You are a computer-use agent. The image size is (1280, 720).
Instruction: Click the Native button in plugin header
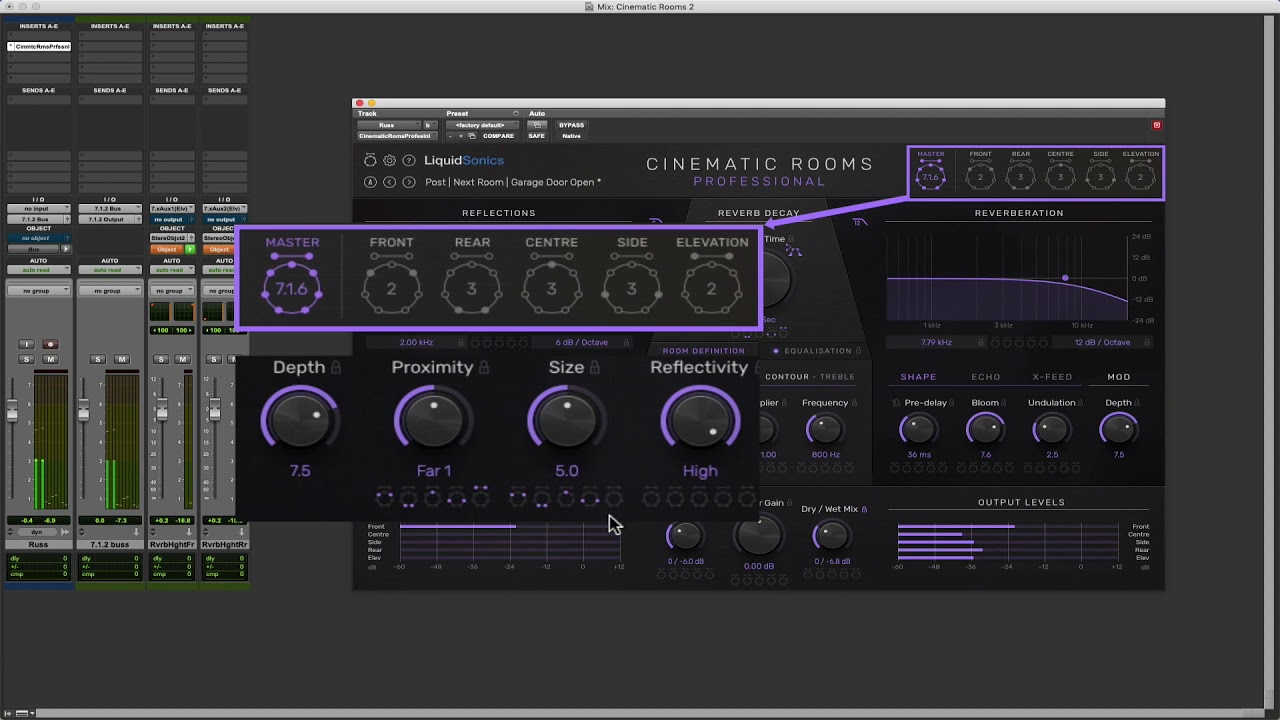click(x=571, y=136)
